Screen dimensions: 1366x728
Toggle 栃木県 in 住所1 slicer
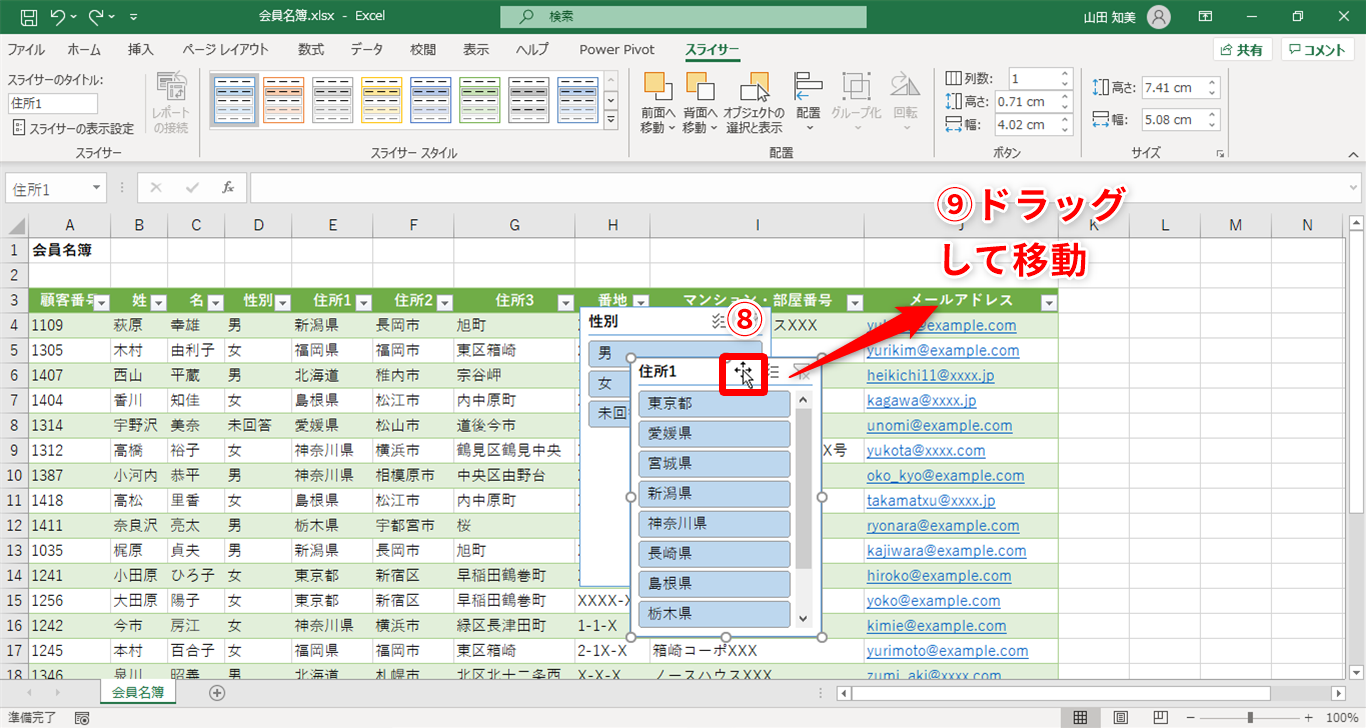click(714, 613)
